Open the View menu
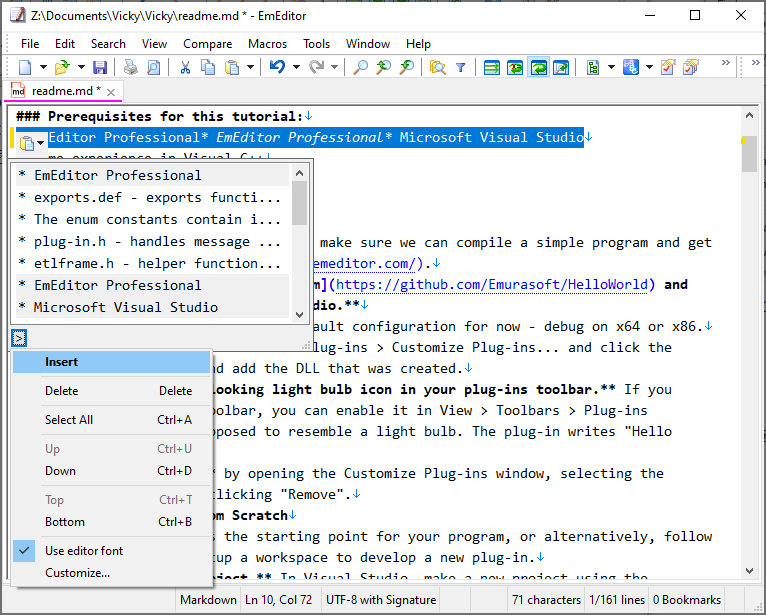 click(x=154, y=44)
